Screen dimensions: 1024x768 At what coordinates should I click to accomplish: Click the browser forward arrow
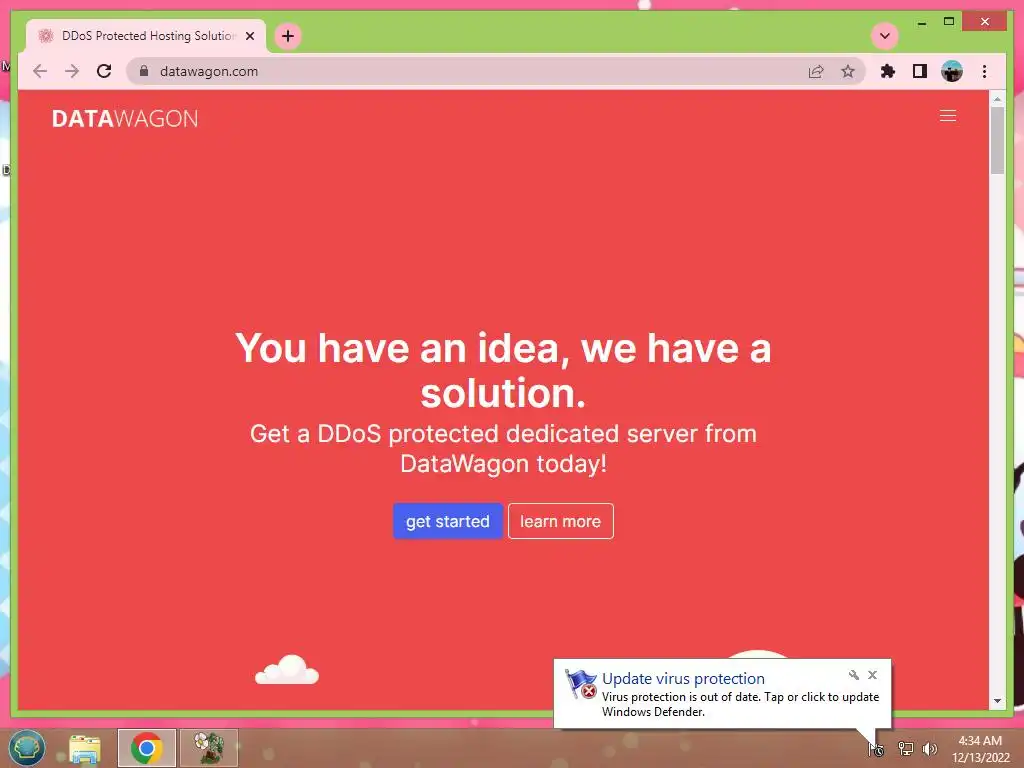[72, 71]
